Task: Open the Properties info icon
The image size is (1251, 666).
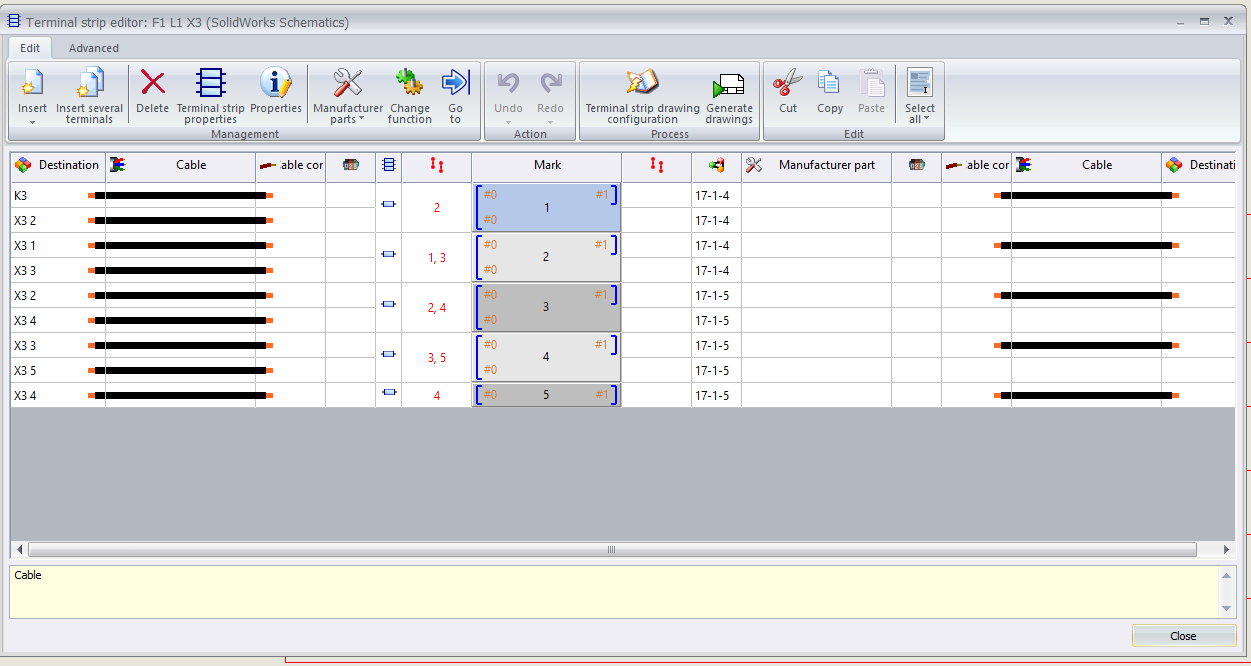Action: tap(275, 84)
